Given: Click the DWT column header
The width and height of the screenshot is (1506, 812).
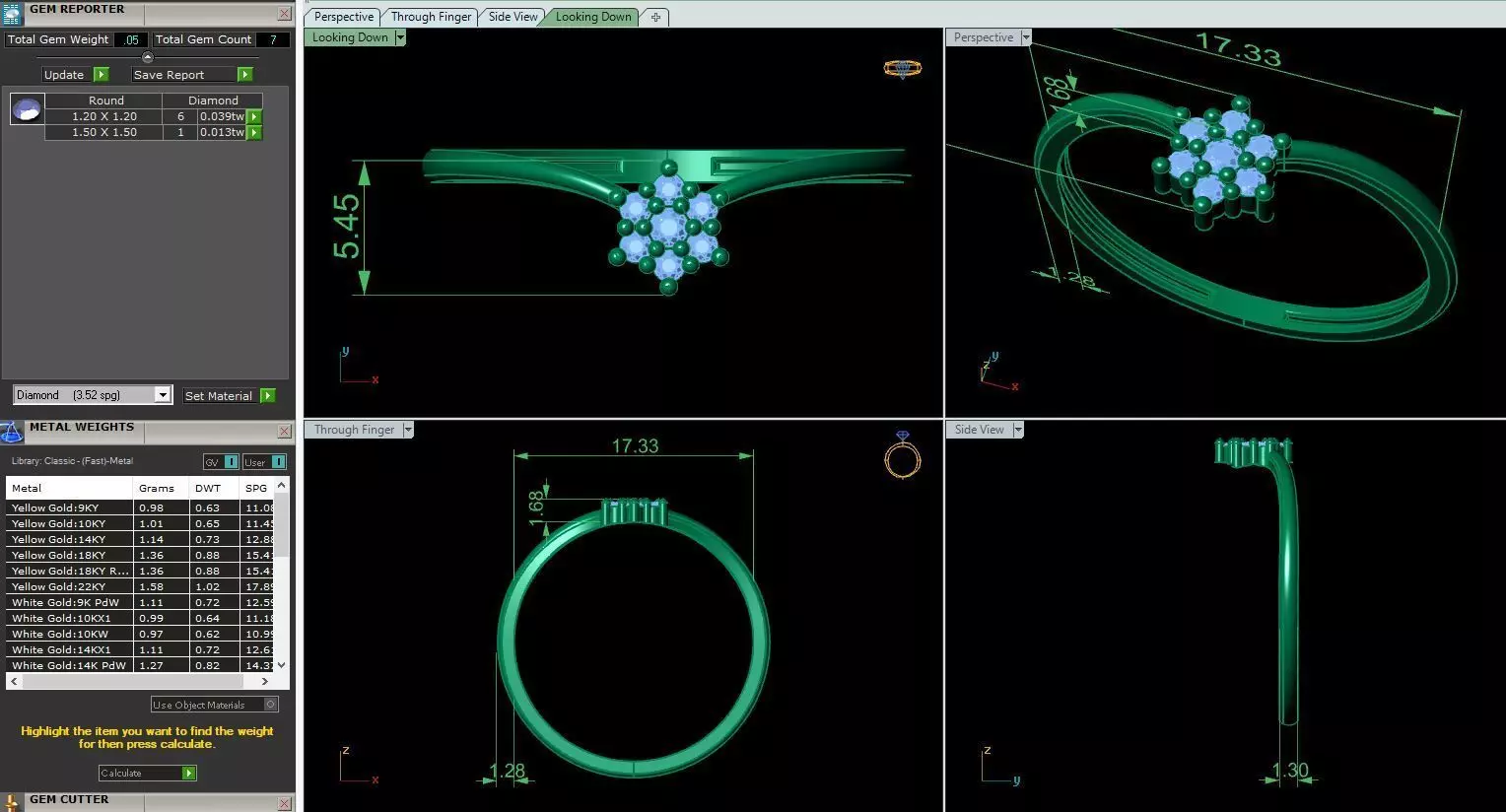Looking at the screenshot, I should tap(214, 488).
